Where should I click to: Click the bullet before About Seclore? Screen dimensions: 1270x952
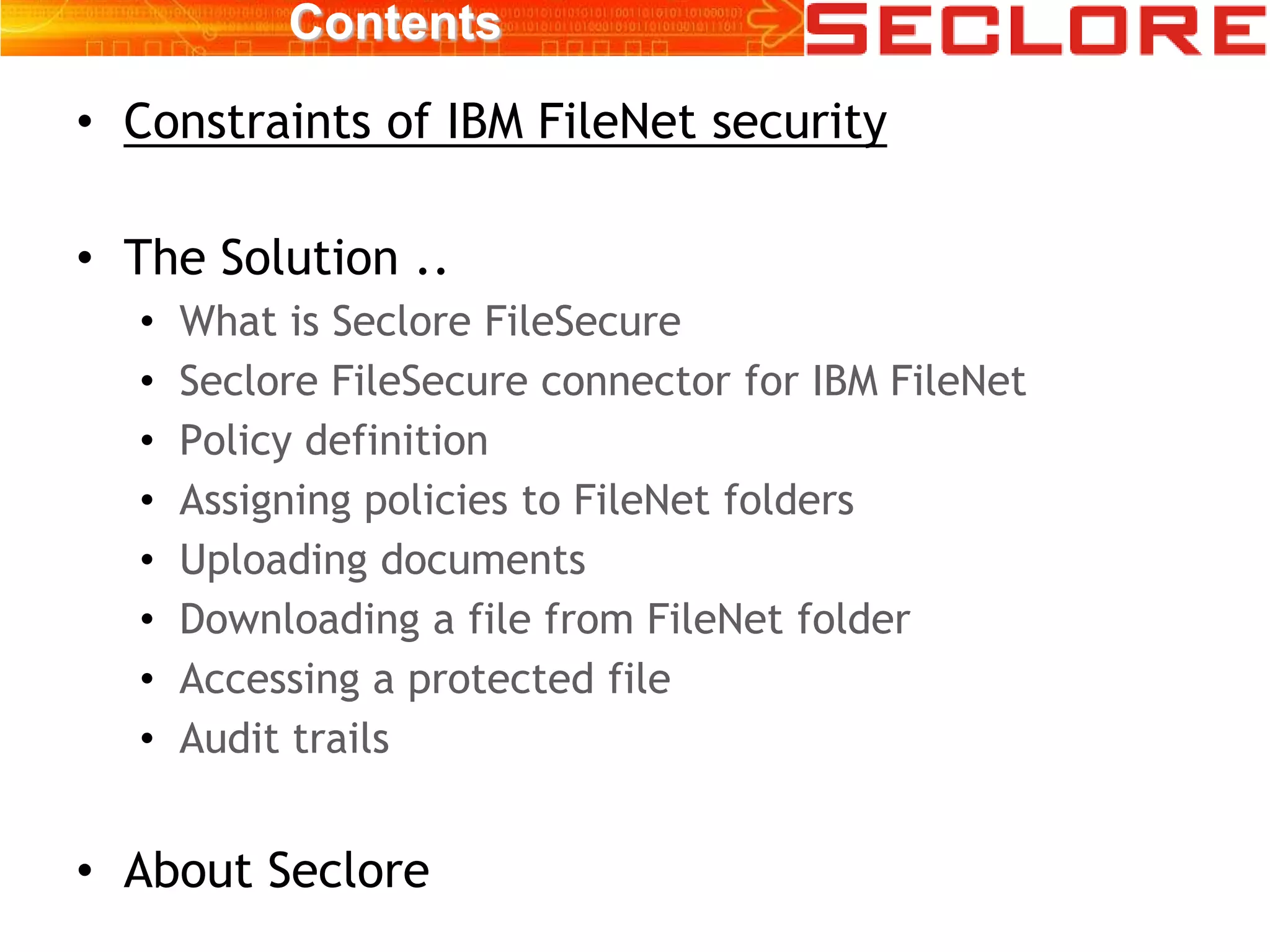coord(85,870)
